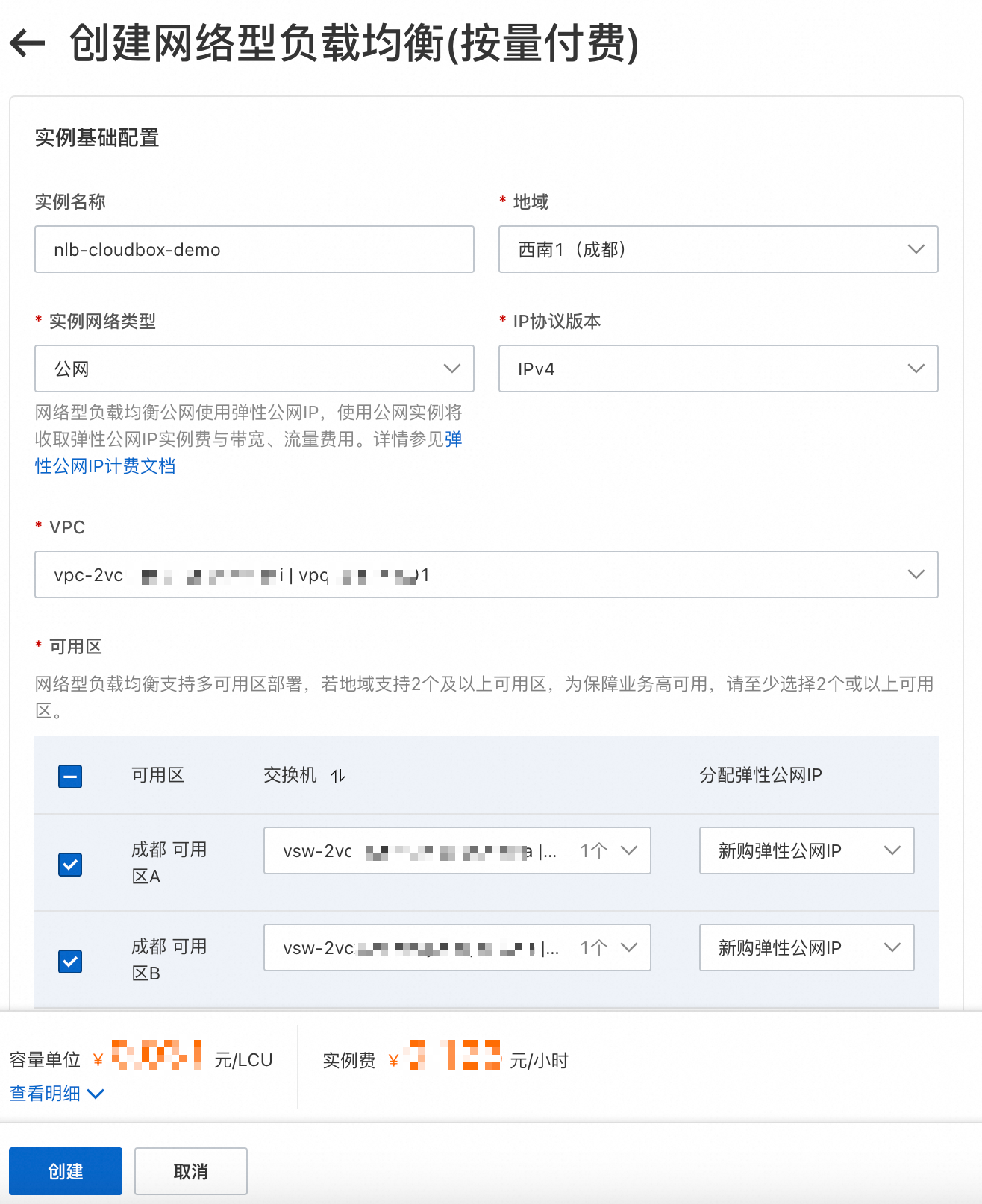The width and height of the screenshot is (982, 1204).
Task: Click the 交换机 column header
Action: 290,775
